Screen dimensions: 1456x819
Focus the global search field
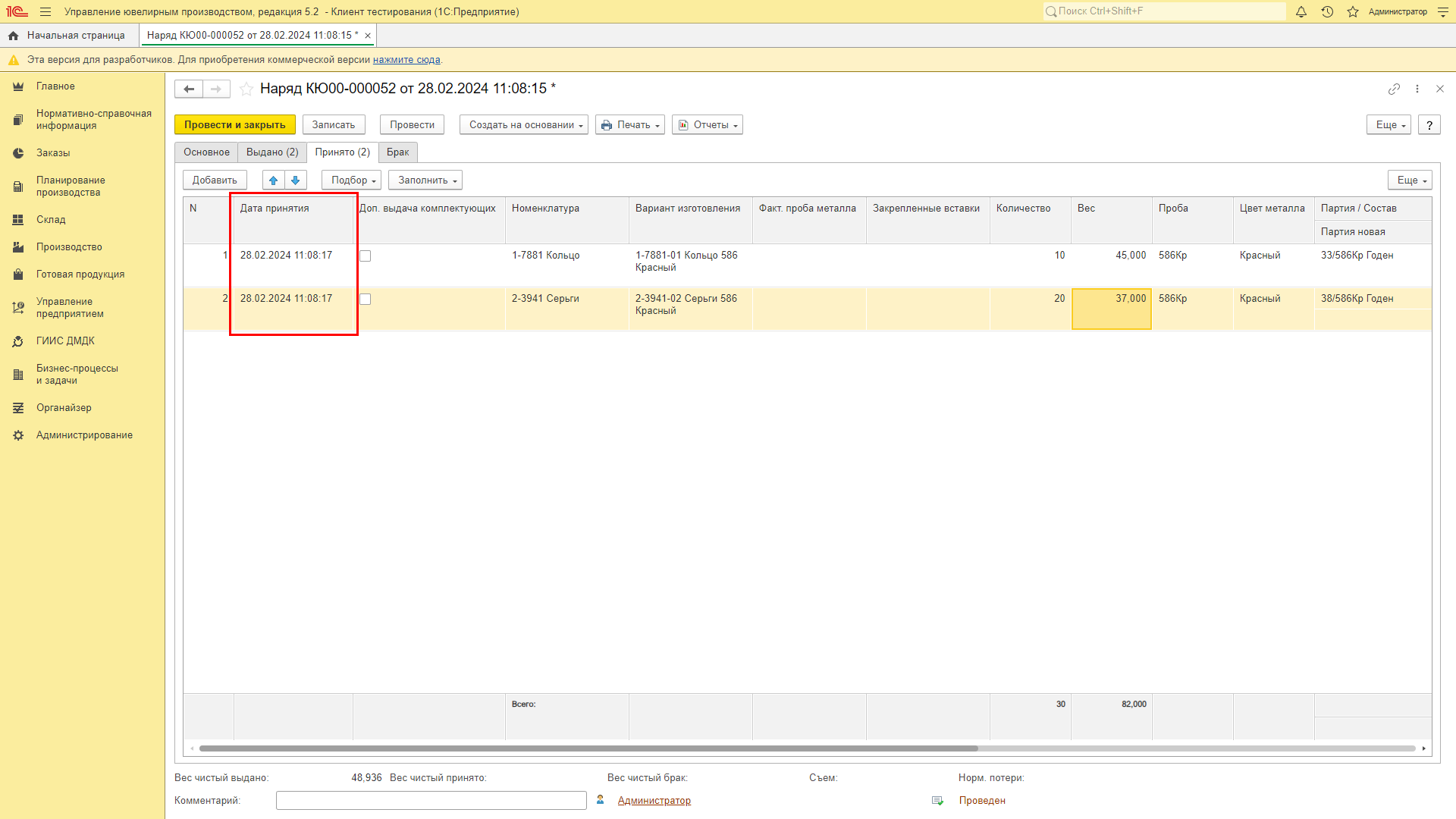(1165, 11)
